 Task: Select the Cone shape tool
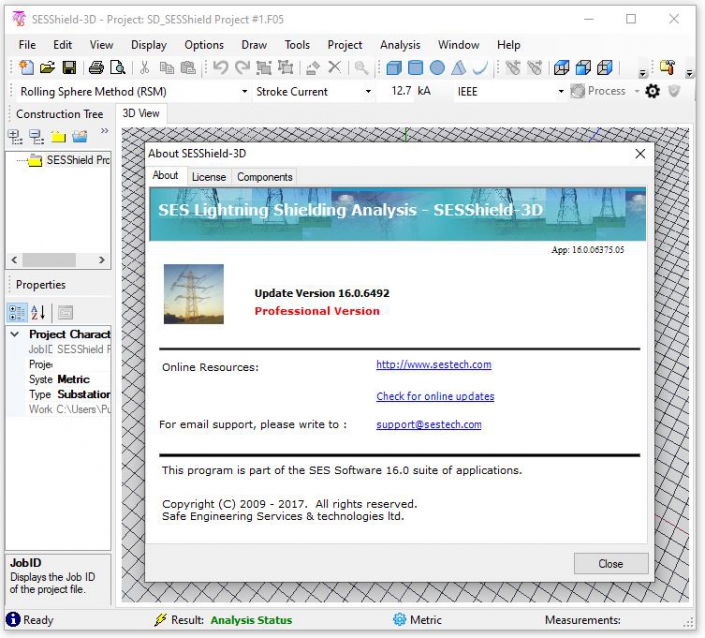click(x=459, y=67)
